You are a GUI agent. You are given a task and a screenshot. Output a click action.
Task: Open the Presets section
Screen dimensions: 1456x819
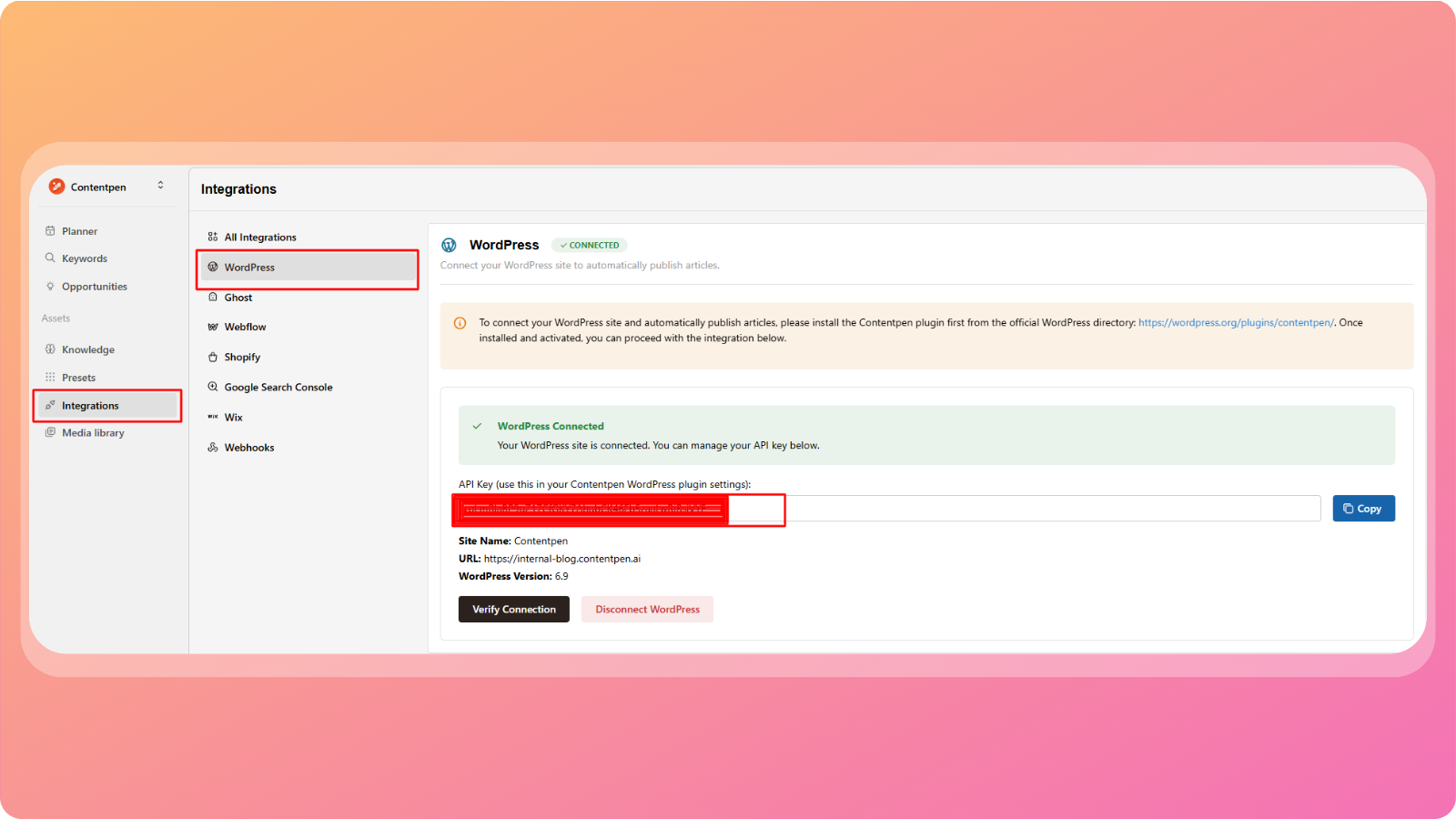pyautogui.click(x=78, y=378)
